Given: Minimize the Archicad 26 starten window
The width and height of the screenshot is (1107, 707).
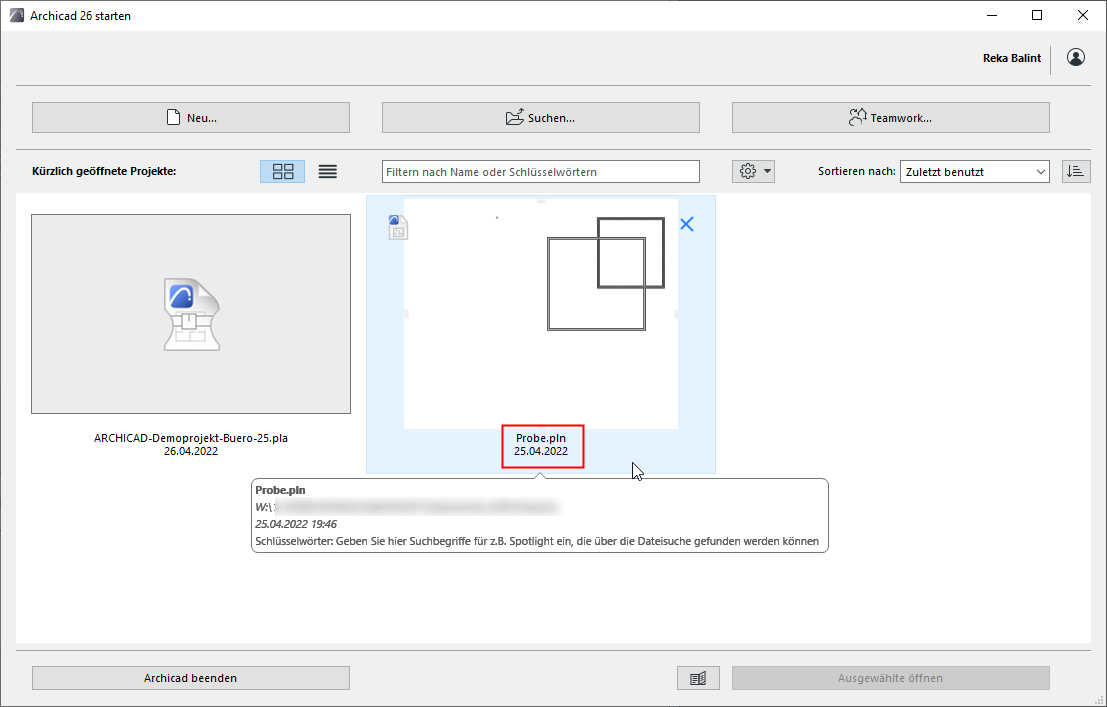Looking at the screenshot, I should tap(991, 16).
